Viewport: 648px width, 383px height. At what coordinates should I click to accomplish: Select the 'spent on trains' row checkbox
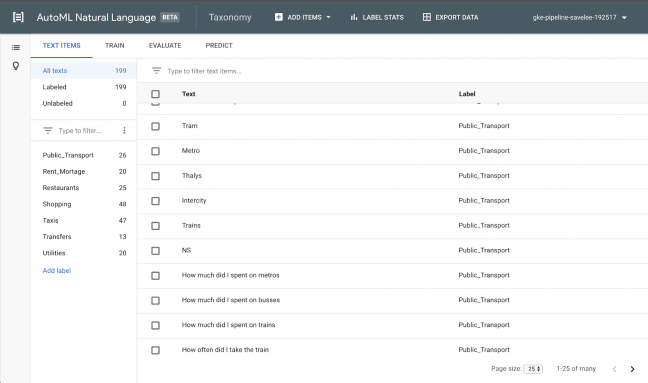(x=155, y=326)
